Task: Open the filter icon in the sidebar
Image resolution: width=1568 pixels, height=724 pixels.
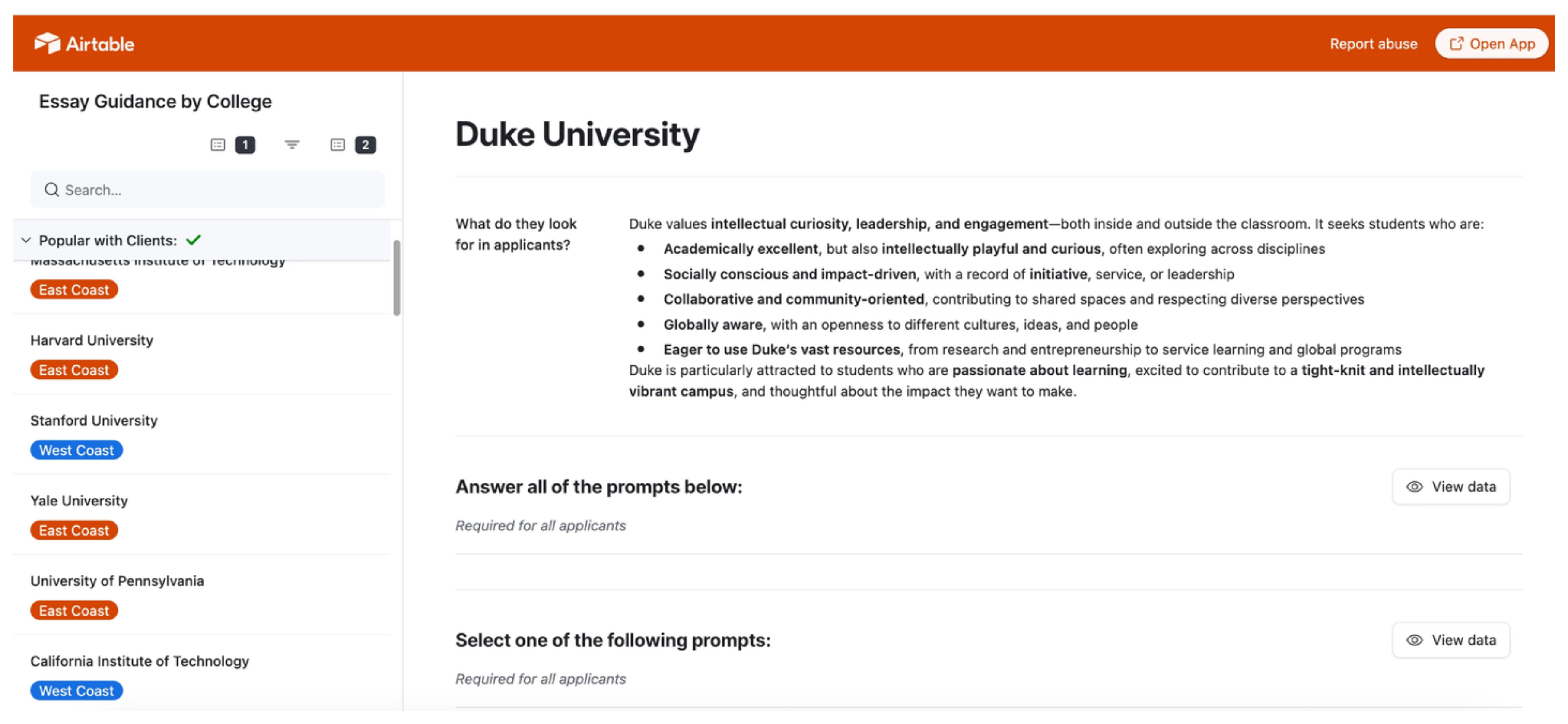Action: point(292,145)
